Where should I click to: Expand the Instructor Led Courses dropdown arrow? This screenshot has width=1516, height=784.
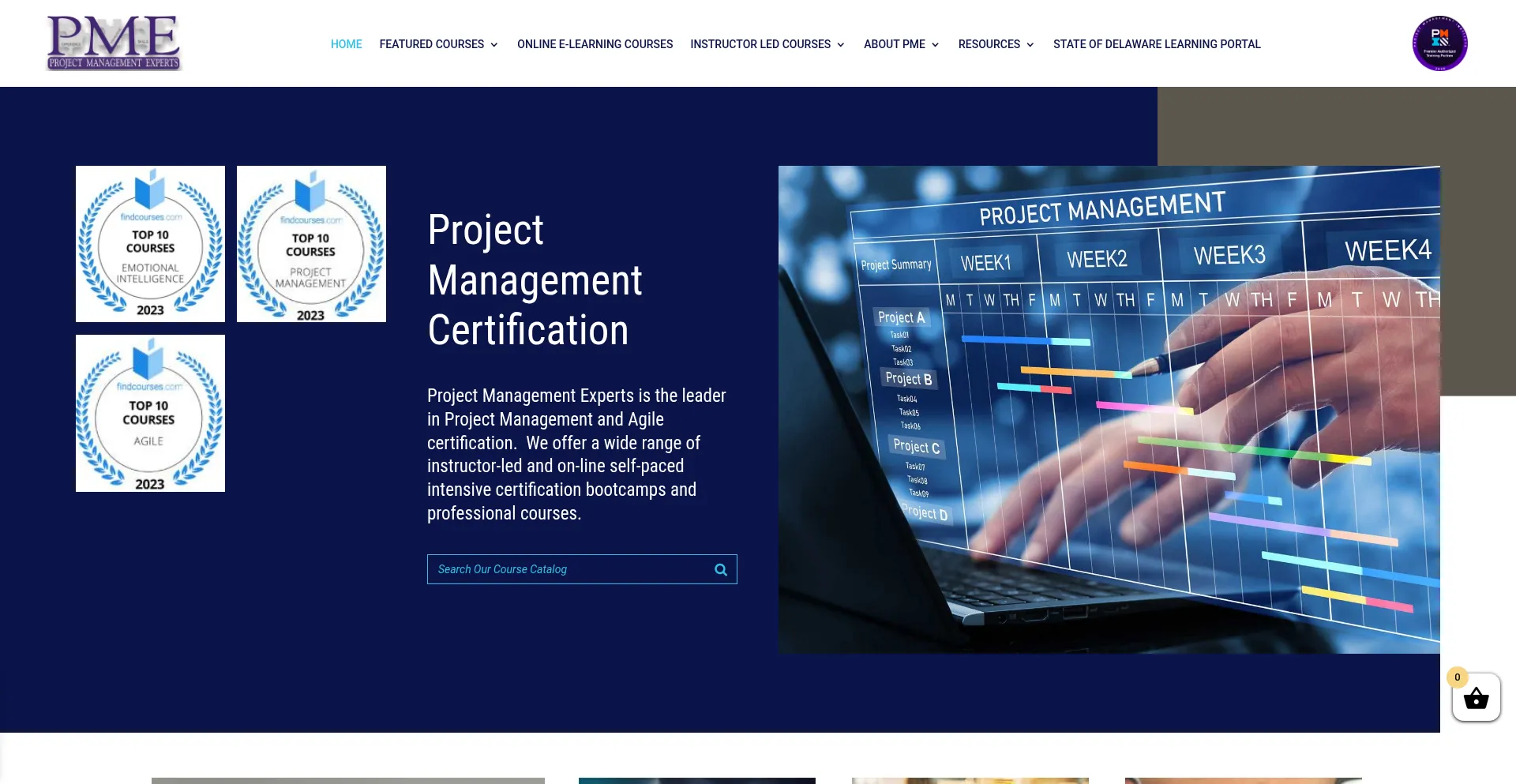[x=841, y=45]
